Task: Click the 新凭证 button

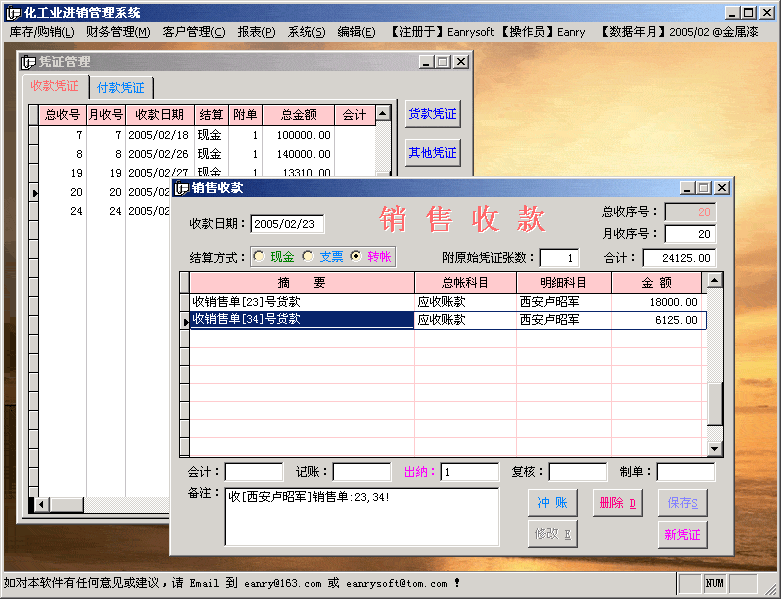Action: 682,534
